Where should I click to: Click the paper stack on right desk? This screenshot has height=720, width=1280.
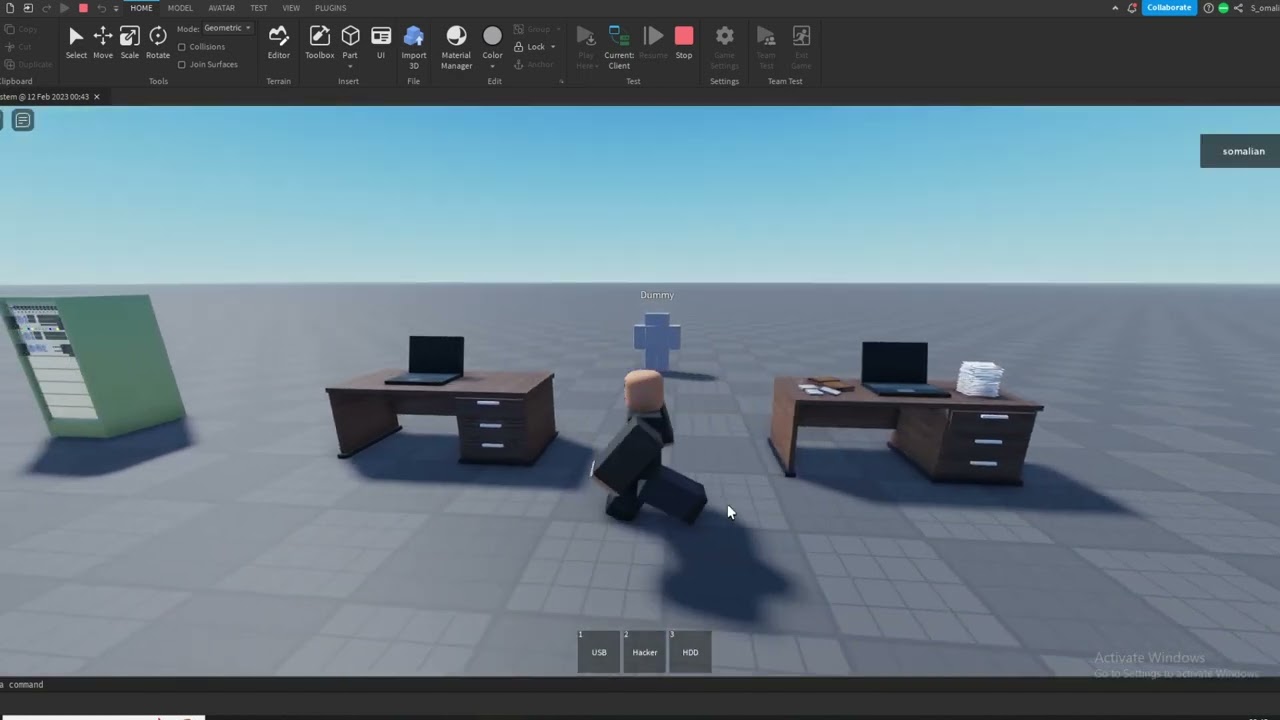point(980,378)
